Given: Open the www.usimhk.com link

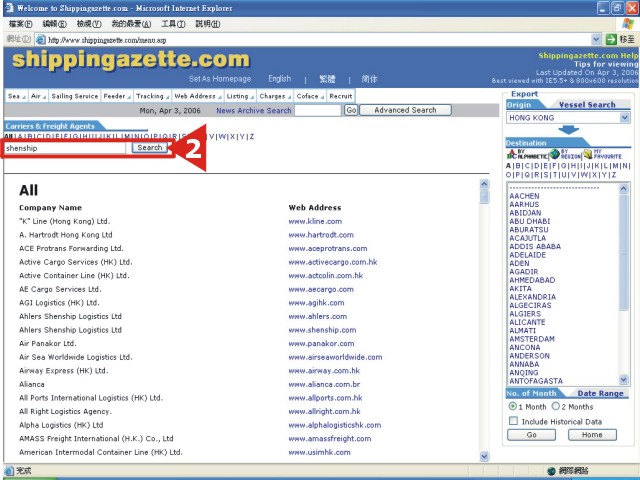Looking at the screenshot, I should (319, 452).
